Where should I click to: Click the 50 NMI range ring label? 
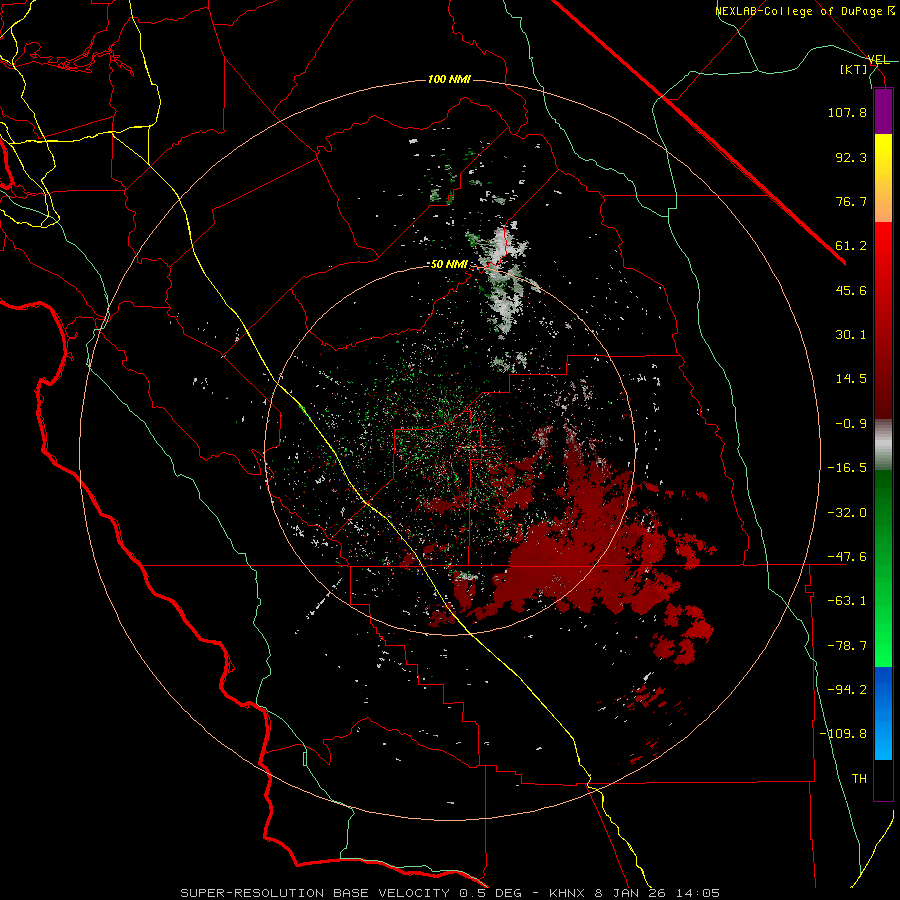[449, 264]
